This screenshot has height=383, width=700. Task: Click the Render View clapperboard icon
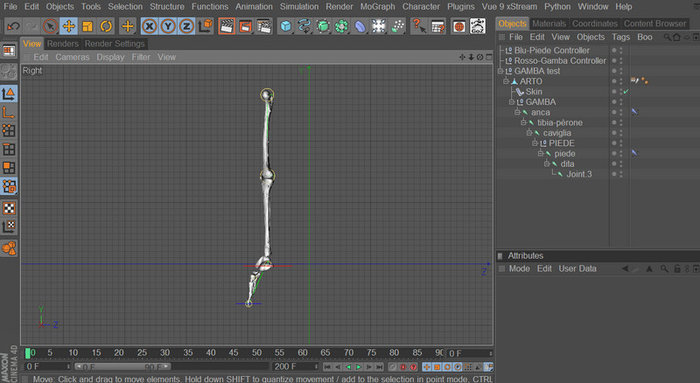227,26
